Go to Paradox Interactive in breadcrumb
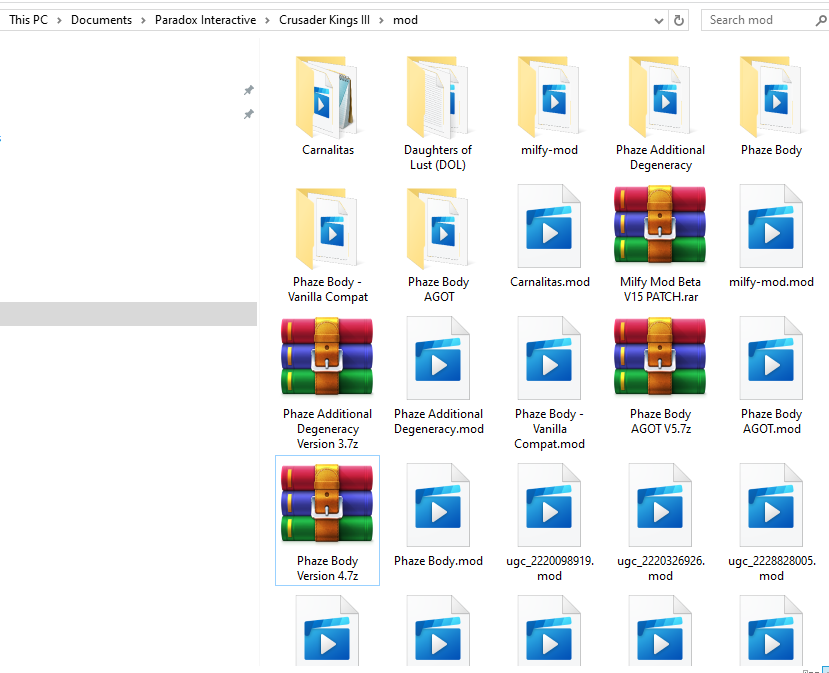The image size is (829, 673). (x=205, y=20)
